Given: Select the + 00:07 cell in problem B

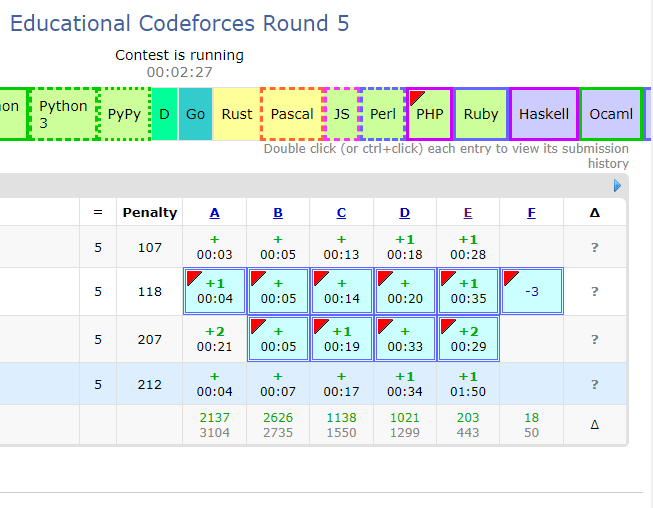Looking at the screenshot, I should pyautogui.click(x=278, y=384).
